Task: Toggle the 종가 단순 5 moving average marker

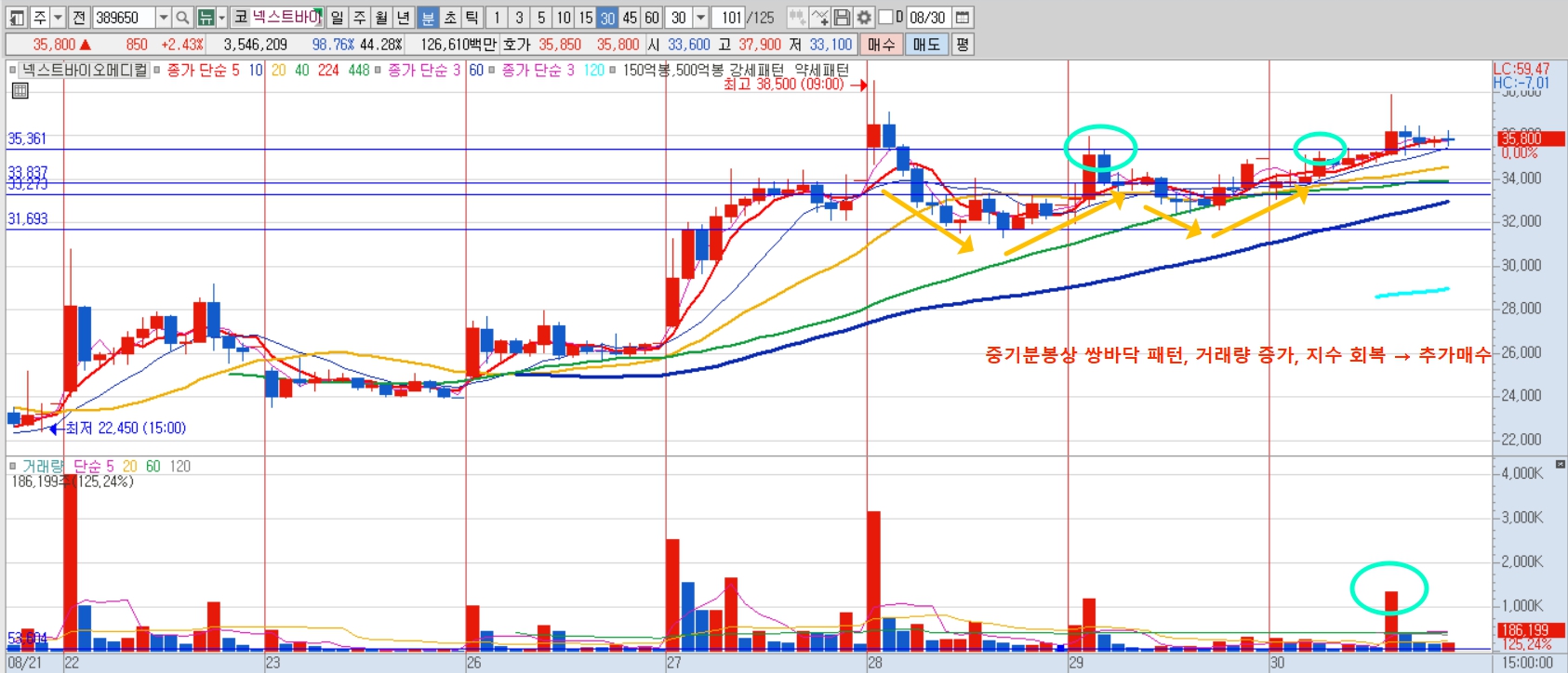Action: (x=157, y=70)
